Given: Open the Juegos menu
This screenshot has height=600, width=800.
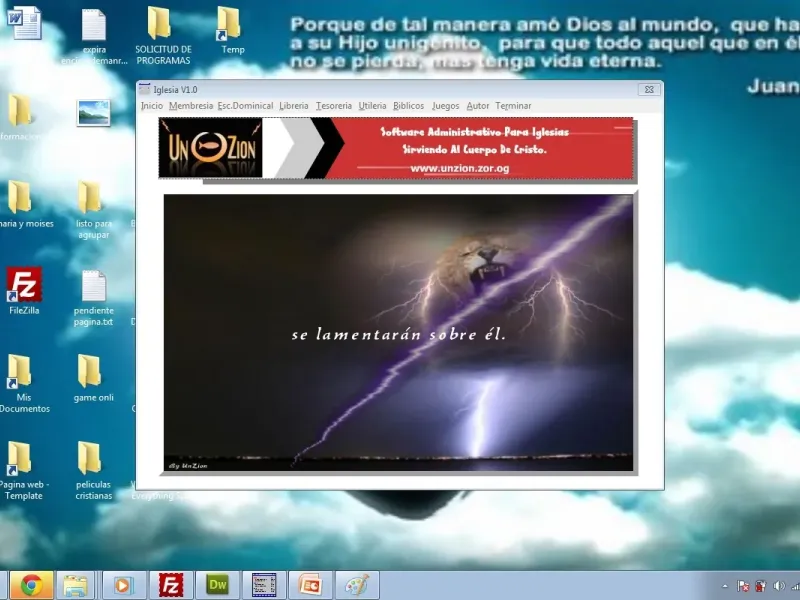Looking at the screenshot, I should pyautogui.click(x=445, y=106).
